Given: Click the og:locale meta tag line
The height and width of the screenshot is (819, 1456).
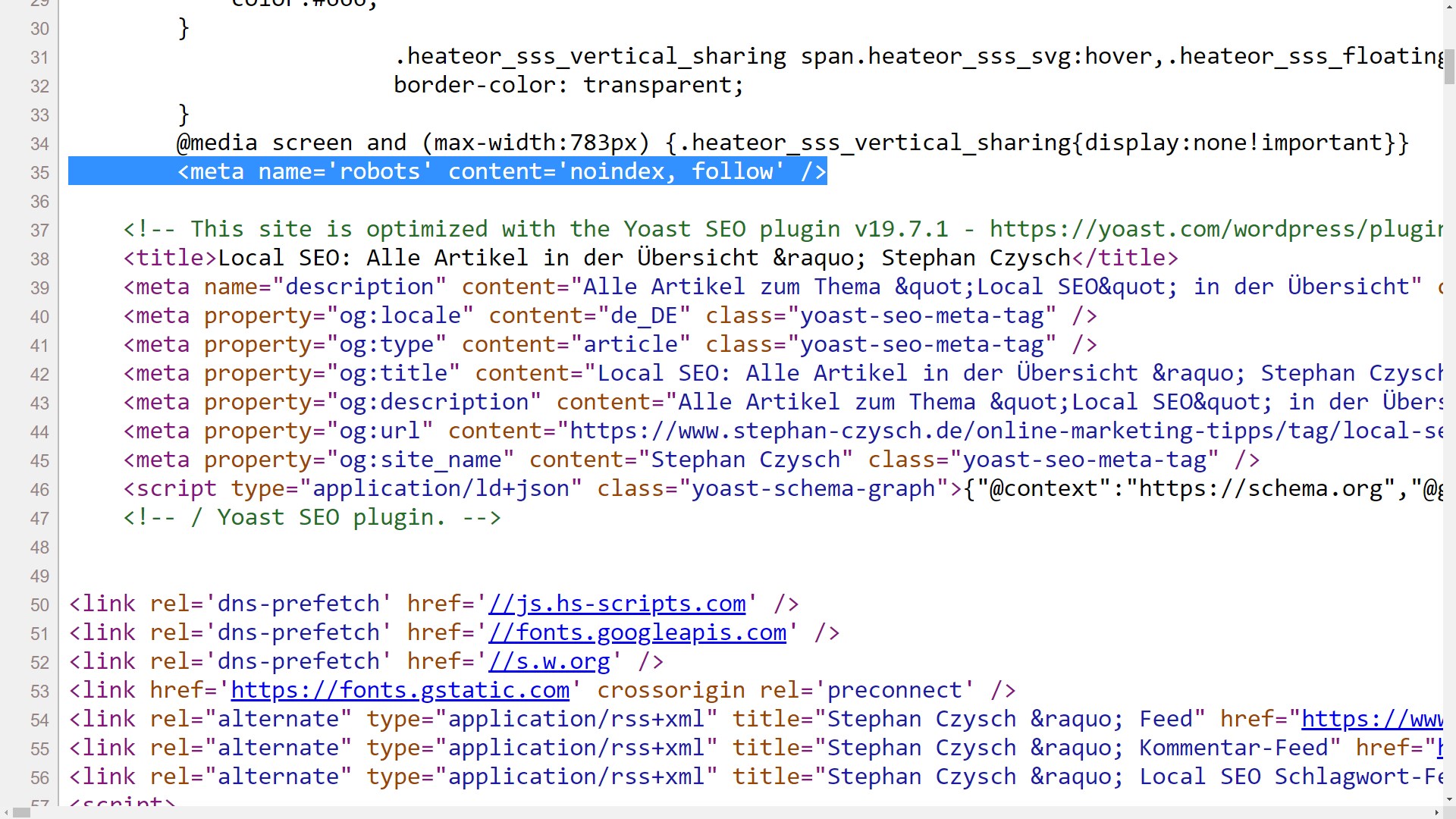Looking at the screenshot, I should (x=610, y=315).
